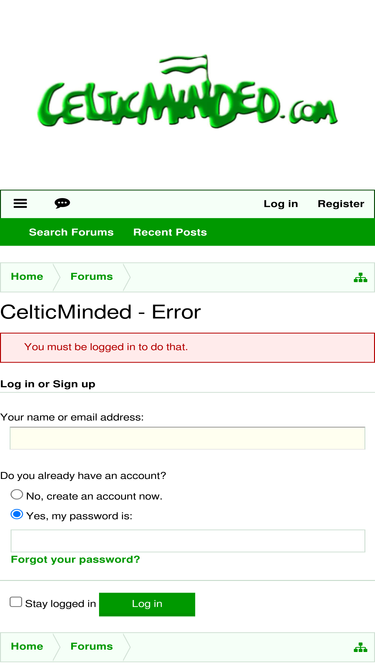375x667 pixels.
Task: Click the CelticMinded.com logo
Action: coord(187,92)
